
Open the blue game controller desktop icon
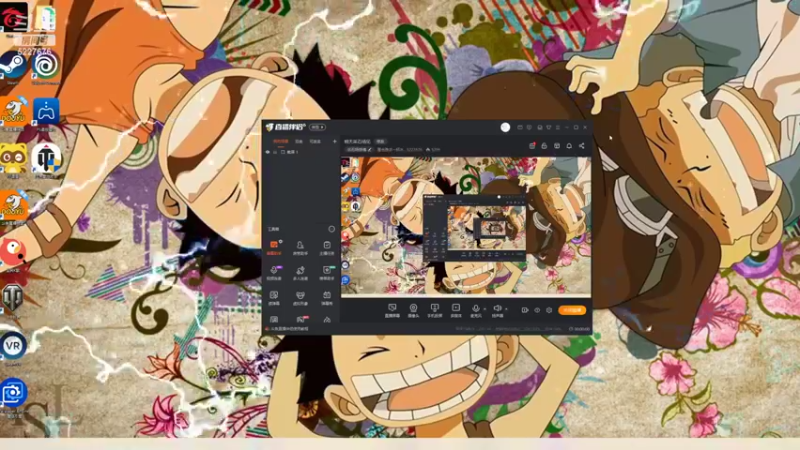46,113
